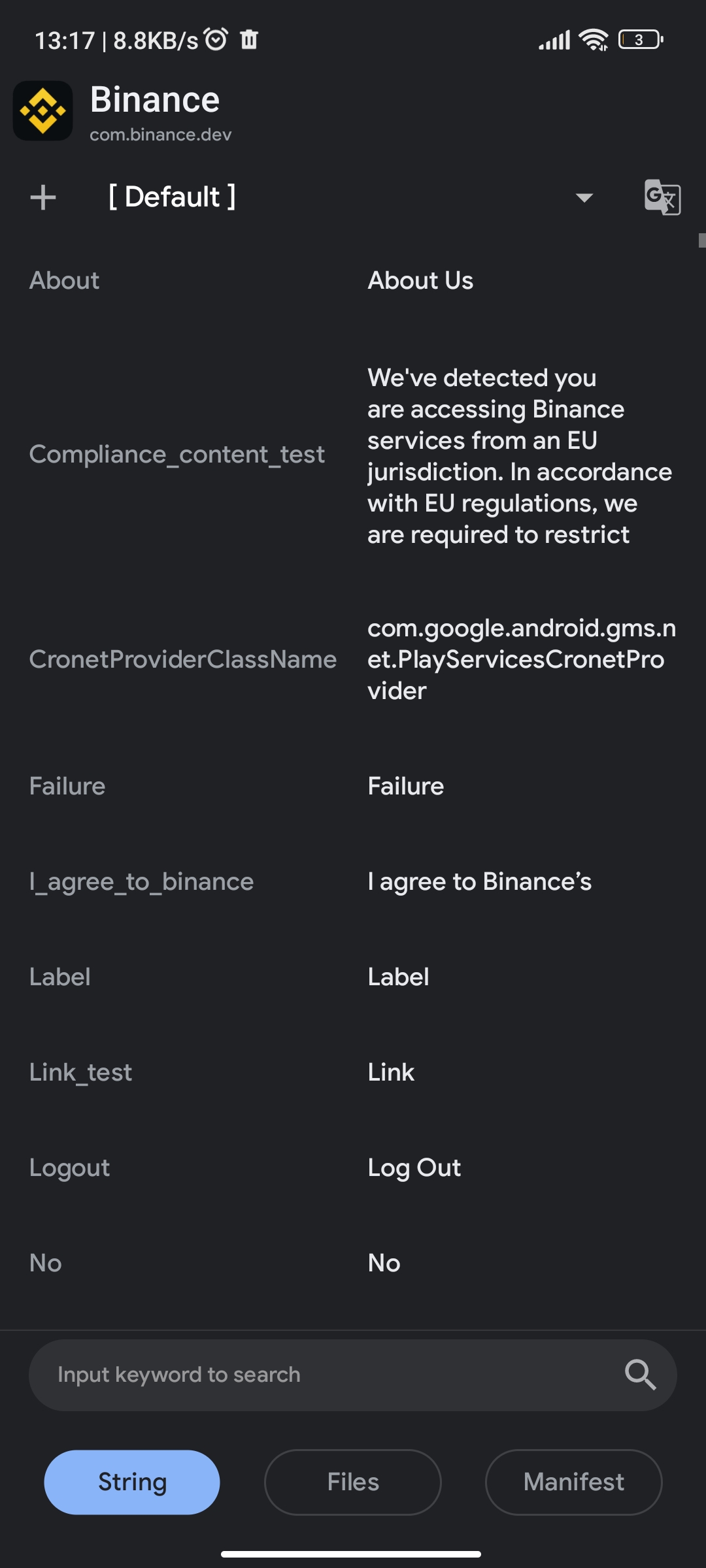Tap the Binance app icon
The width and height of the screenshot is (706, 1568).
(x=43, y=110)
